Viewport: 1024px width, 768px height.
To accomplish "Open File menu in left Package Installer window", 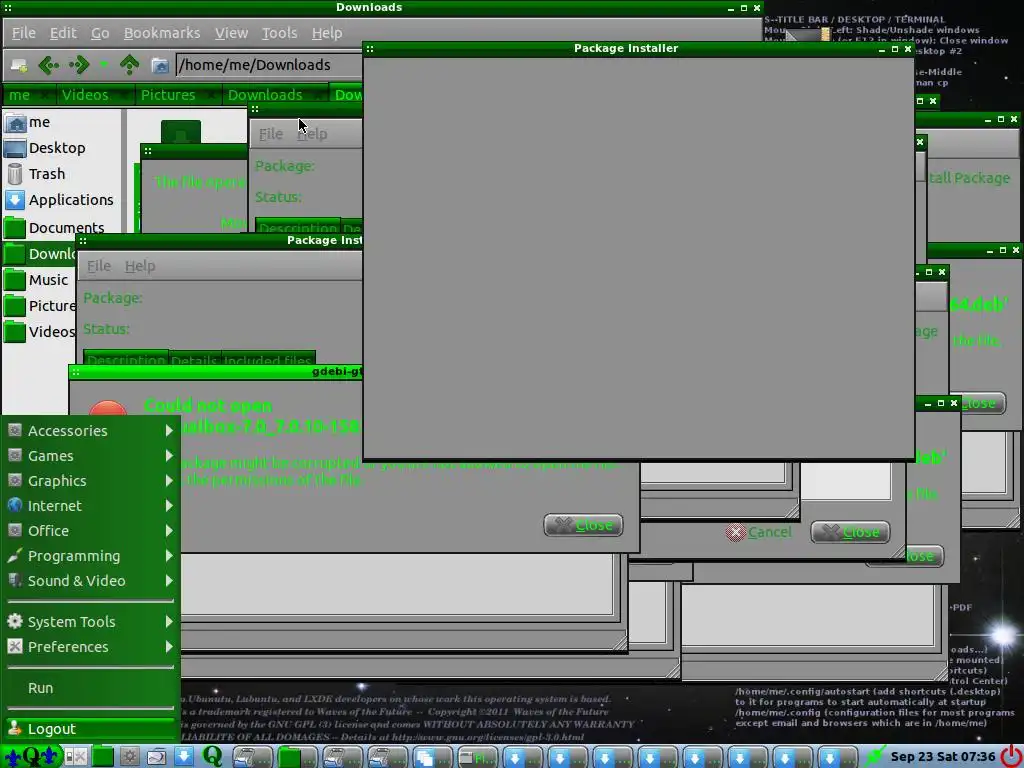I will [x=99, y=266].
